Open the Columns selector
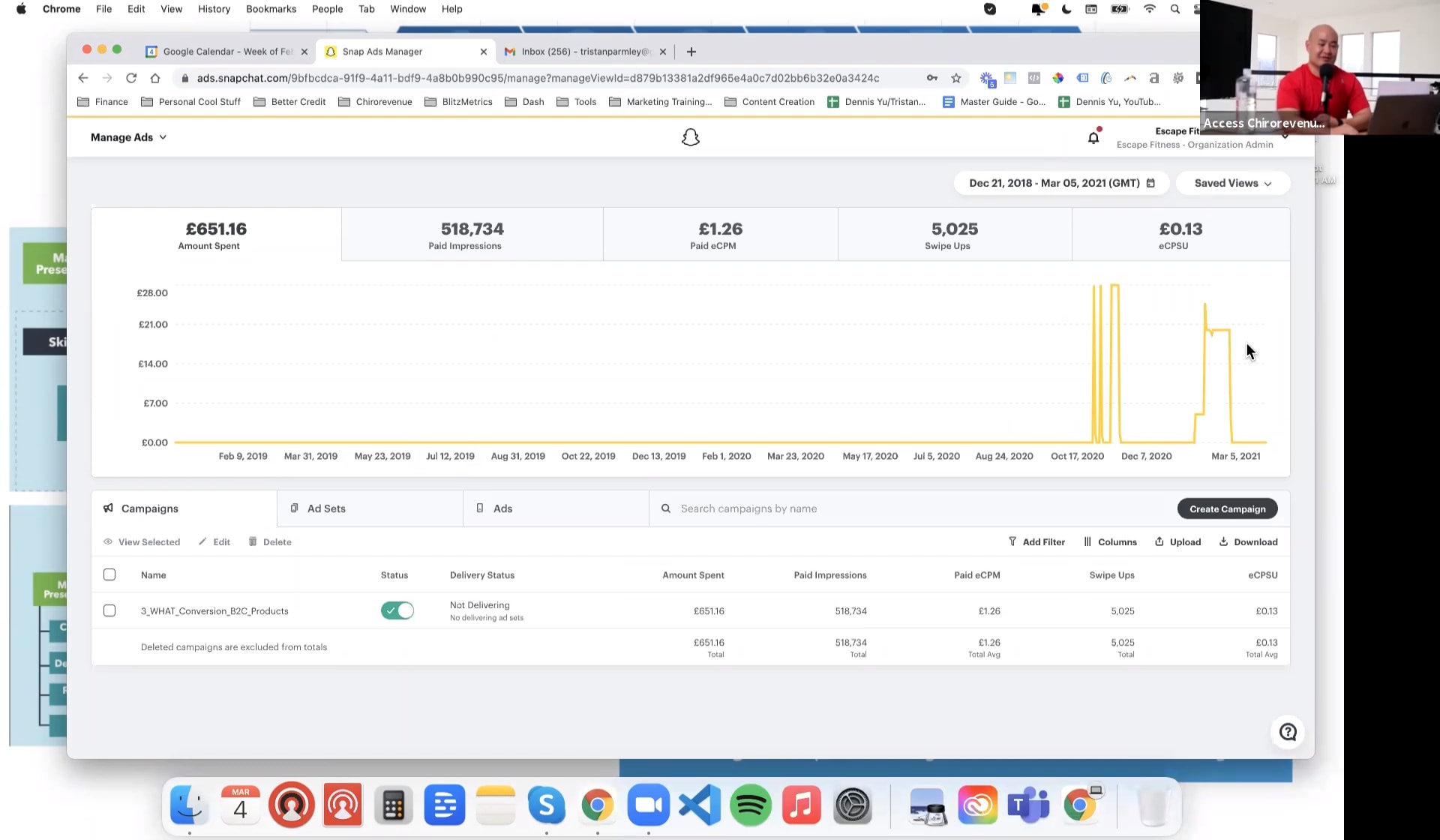 point(1109,541)
